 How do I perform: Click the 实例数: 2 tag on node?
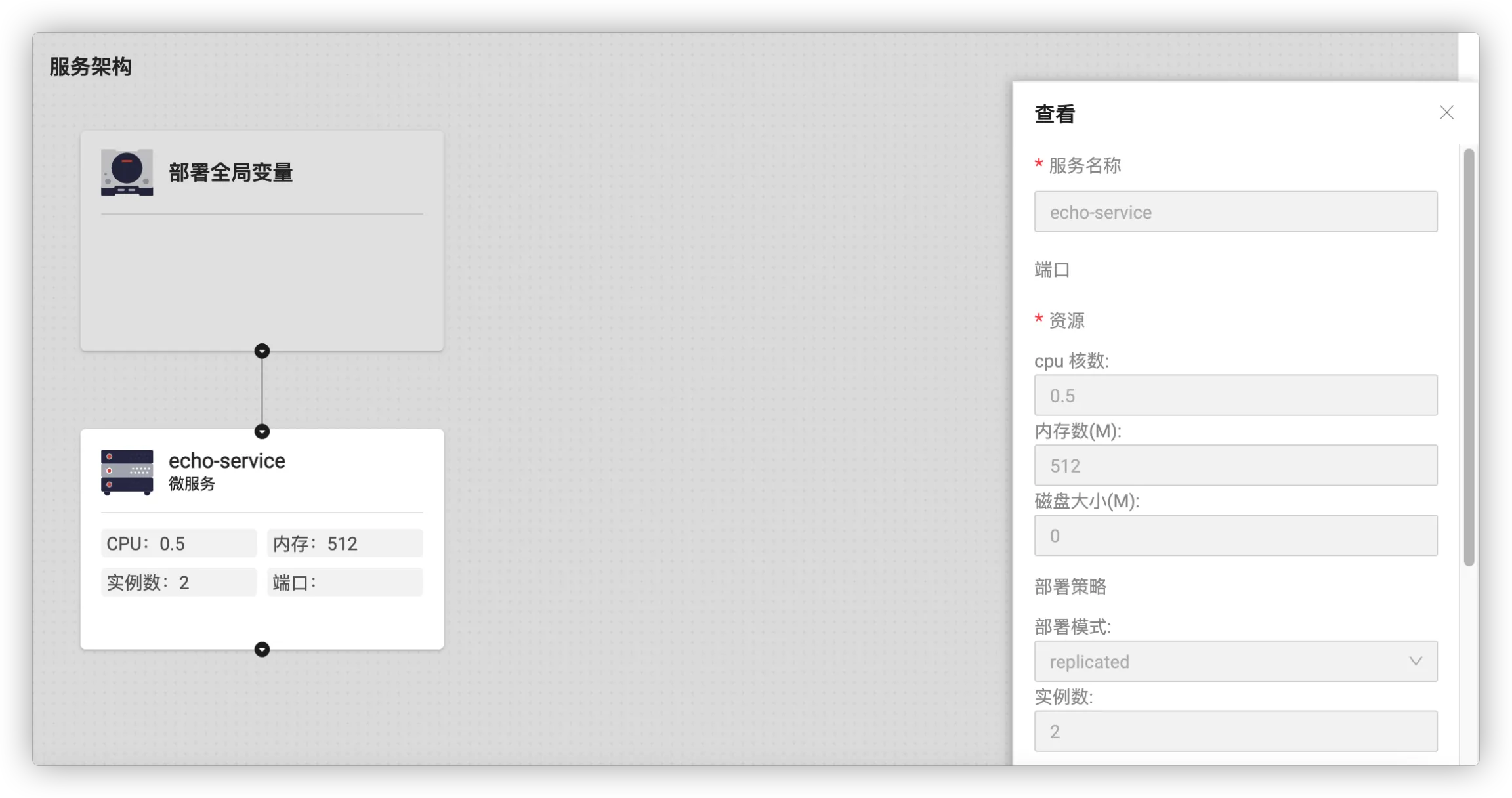click(178, 582)
